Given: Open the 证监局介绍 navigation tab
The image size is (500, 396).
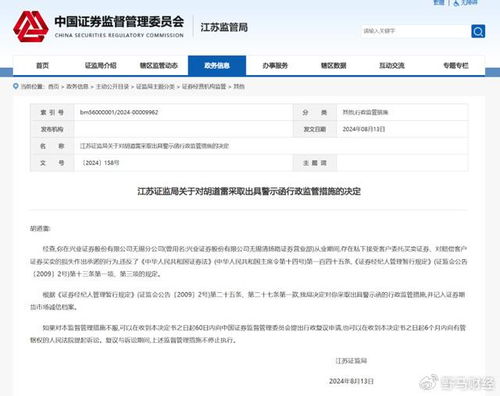Looking at the screenshot, I should click(100, 66).
